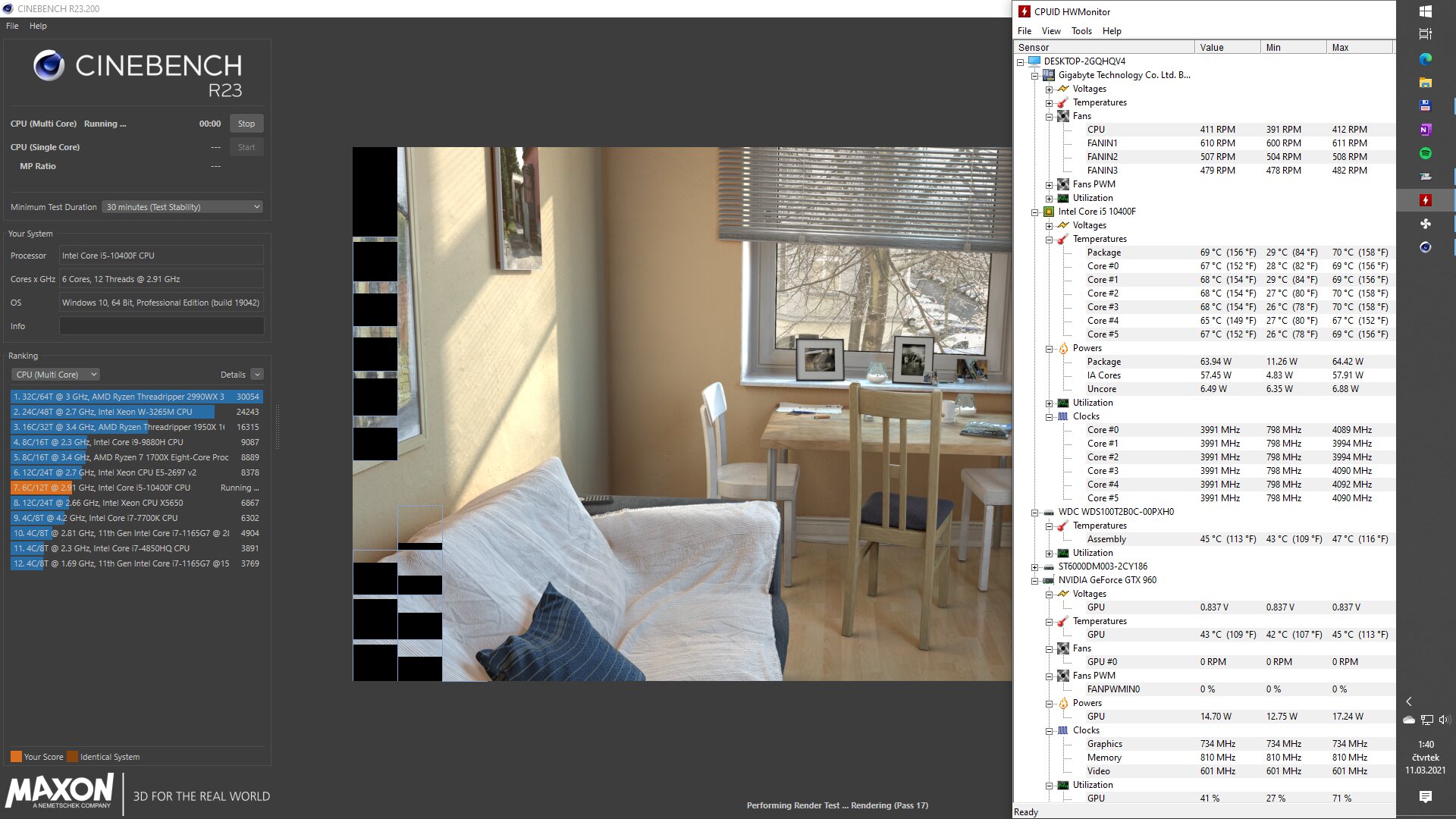
Task: Click the Cinebench sphere taskbar icon
Action: click(x=1425, y=247)
